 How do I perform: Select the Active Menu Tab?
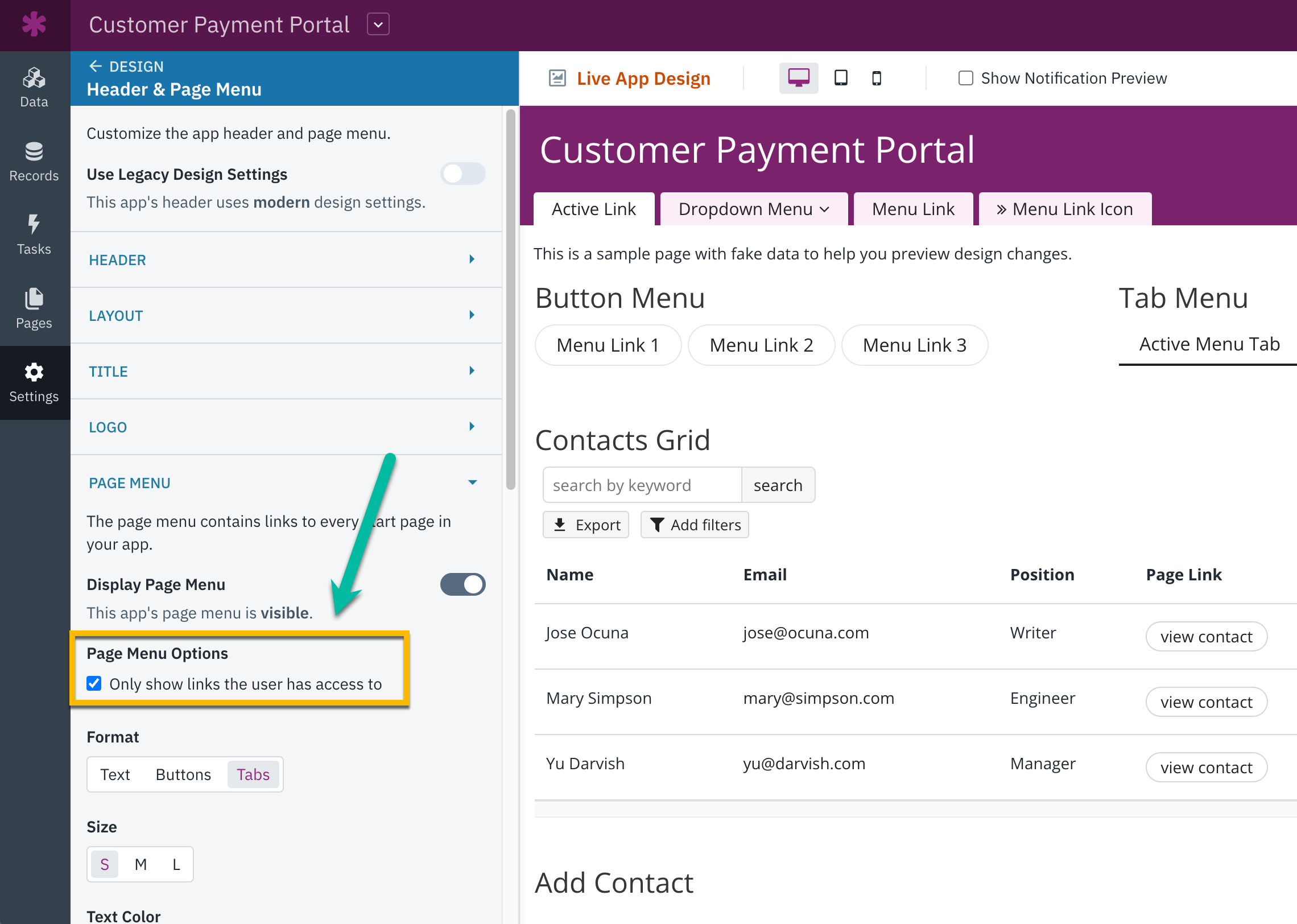[1209, 345]
